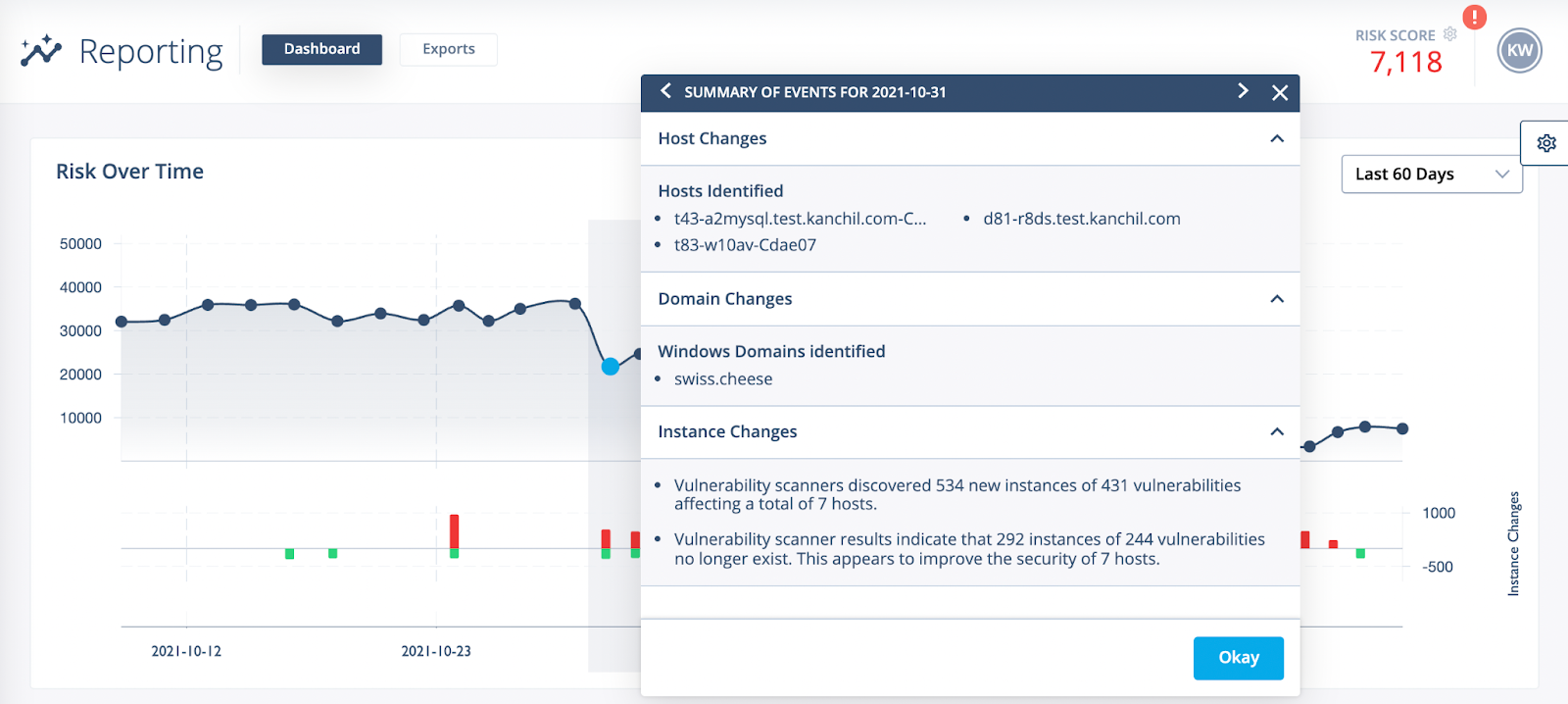Collapse the Host Changes section

(1277, 138)
